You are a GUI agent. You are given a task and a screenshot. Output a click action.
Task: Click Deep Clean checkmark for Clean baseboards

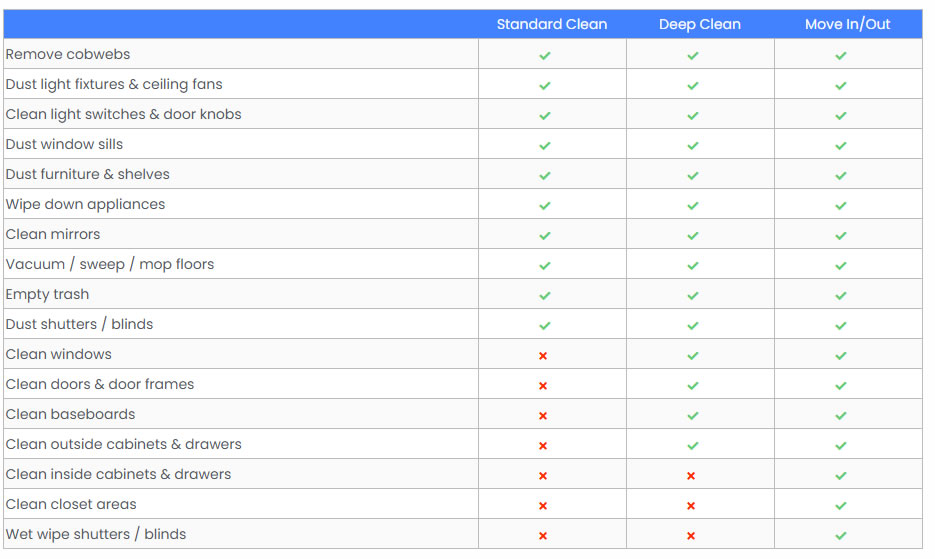(x=693, y=415)
